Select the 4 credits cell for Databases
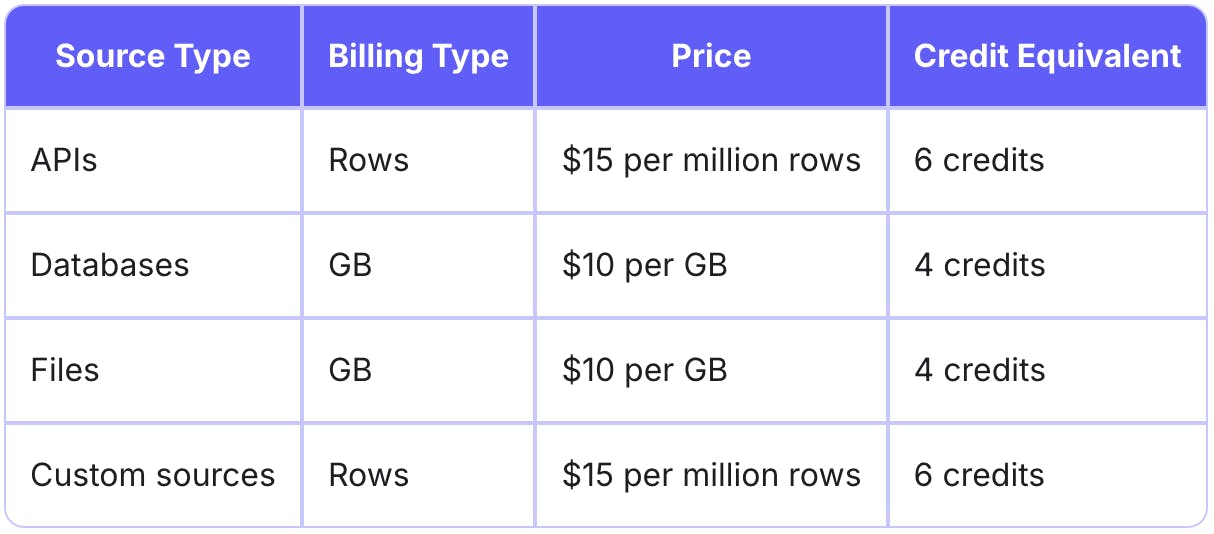 pos(979,265)
